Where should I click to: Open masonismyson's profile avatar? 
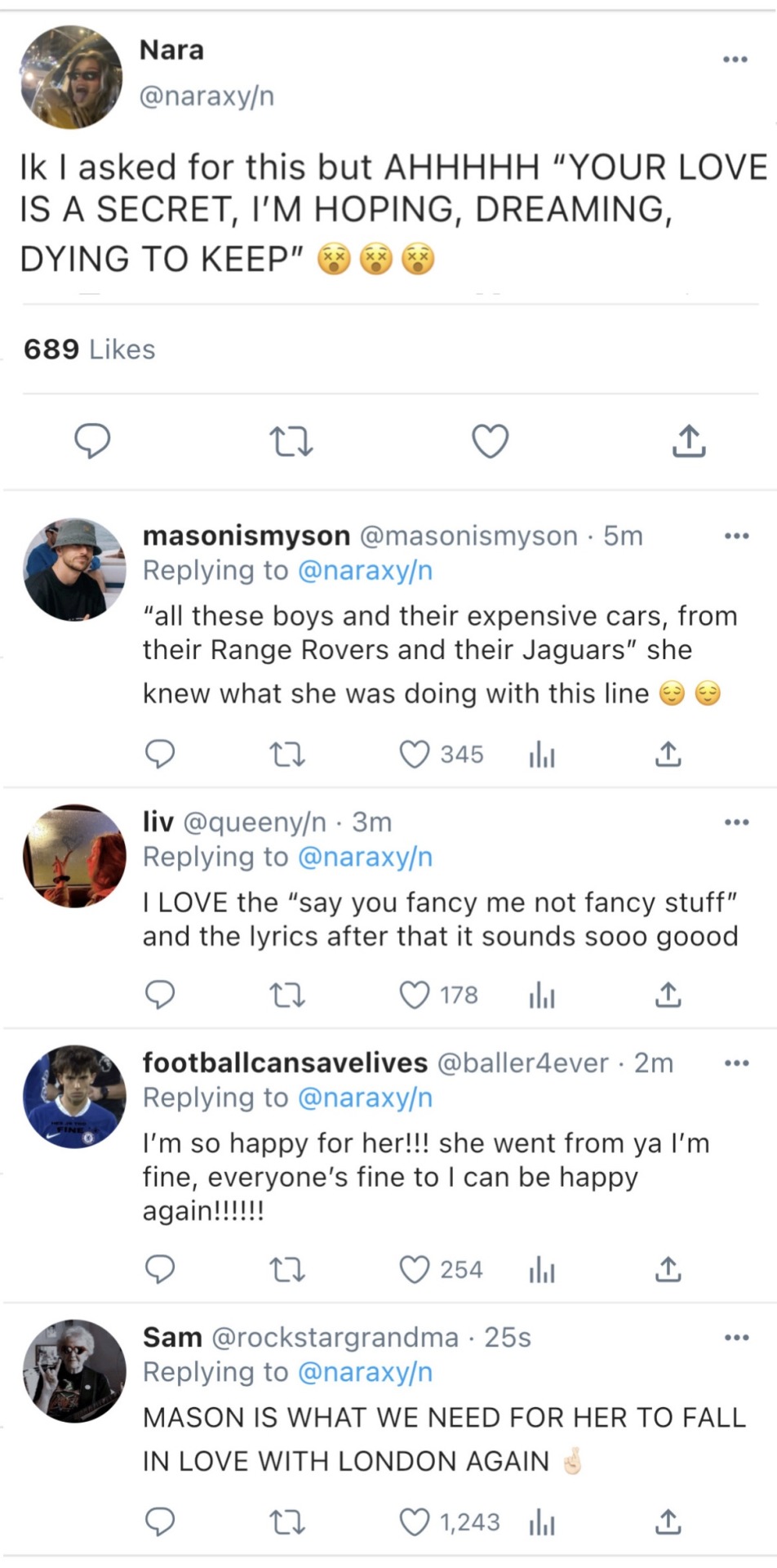(x=74, y=569)
